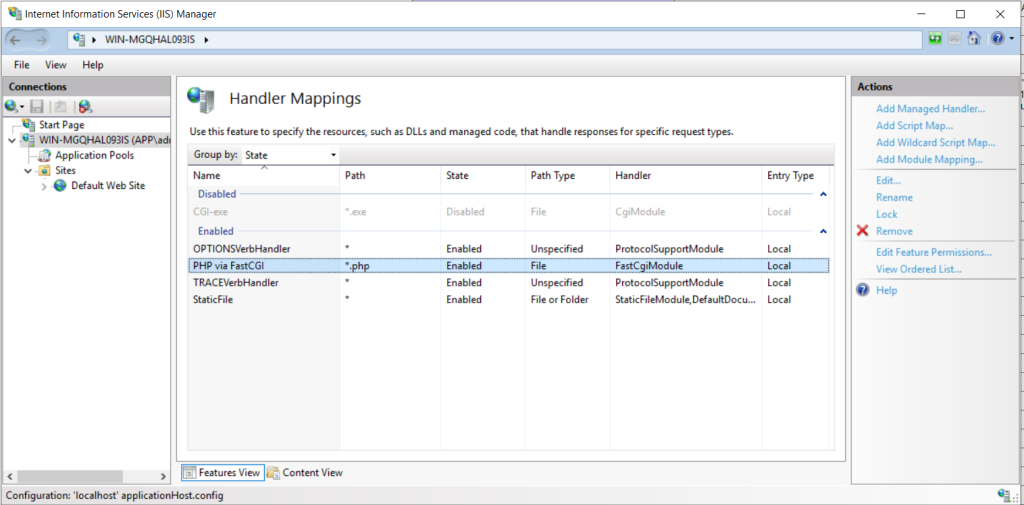Screen dimensions: 1024x505
Task: Collapse the Enabled group chevron
Action: pyautogui.click(x=823, y=231)
